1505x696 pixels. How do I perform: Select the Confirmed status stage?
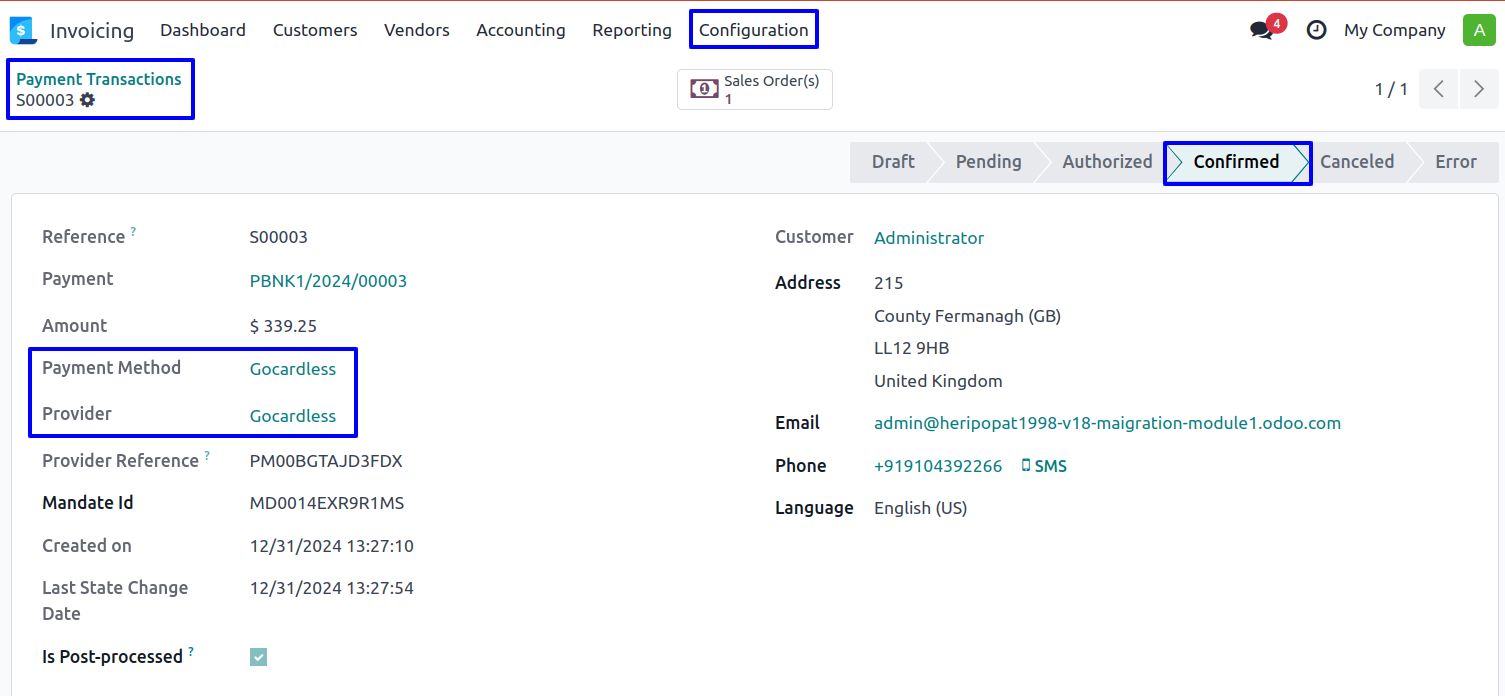(1236, 162)
